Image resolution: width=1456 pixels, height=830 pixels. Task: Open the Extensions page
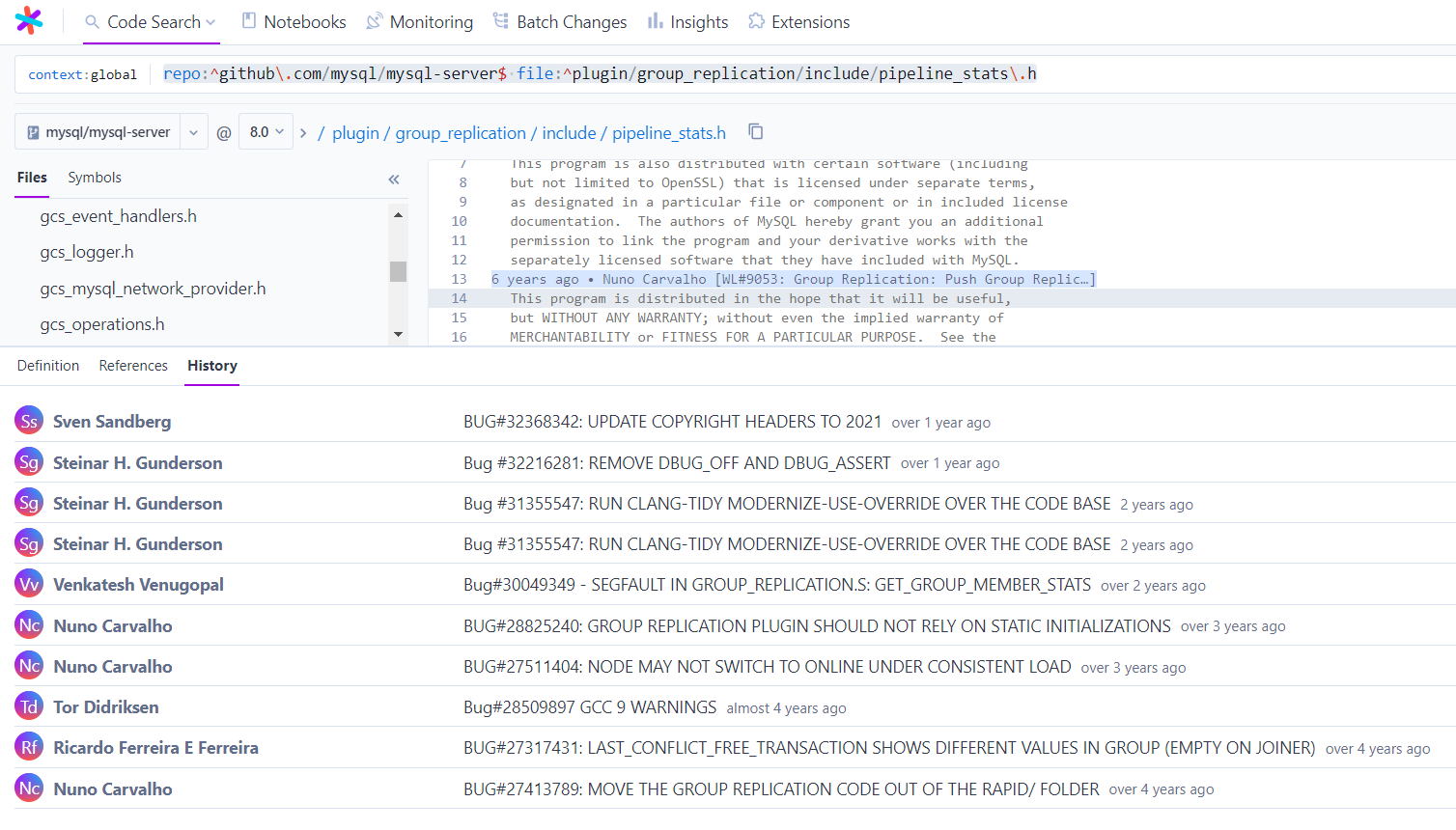point(799,21)
